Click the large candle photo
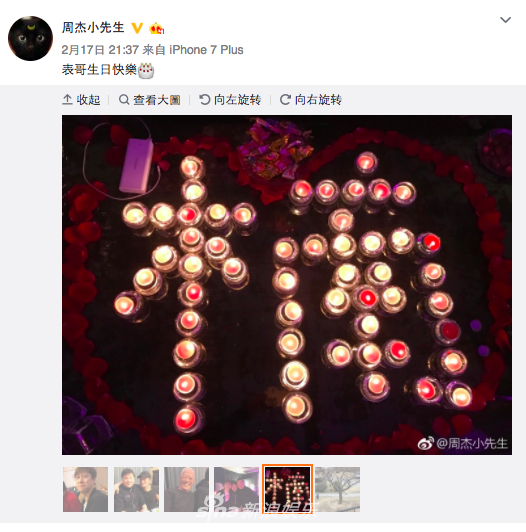 [287, 285]
